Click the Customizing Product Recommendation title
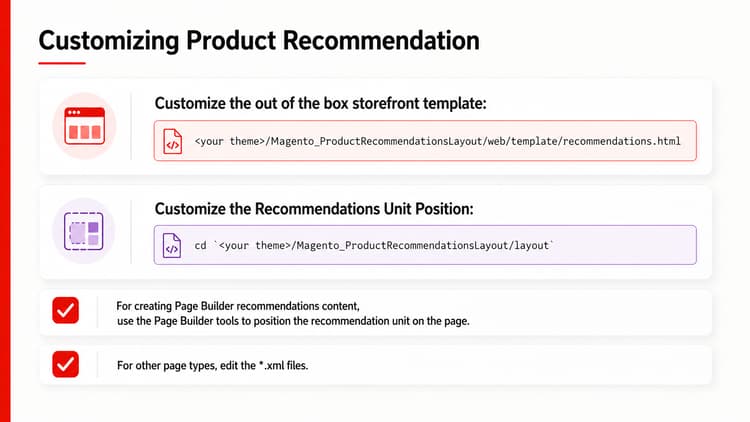Image resolution: width=750 pixels, height=422 pixels. tap(259, 40)
